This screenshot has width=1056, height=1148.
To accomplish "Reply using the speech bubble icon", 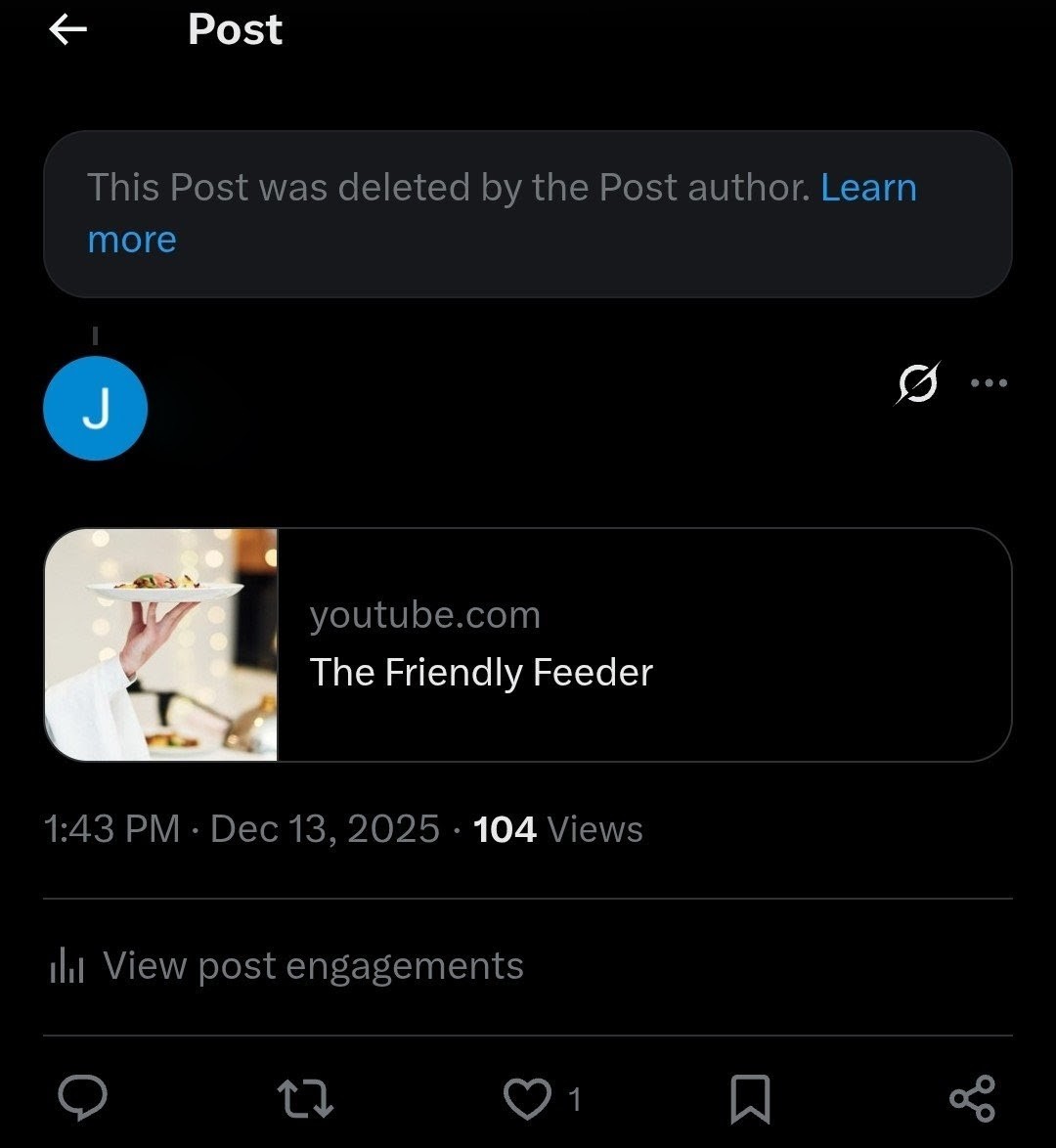I will pos(82,1098).
